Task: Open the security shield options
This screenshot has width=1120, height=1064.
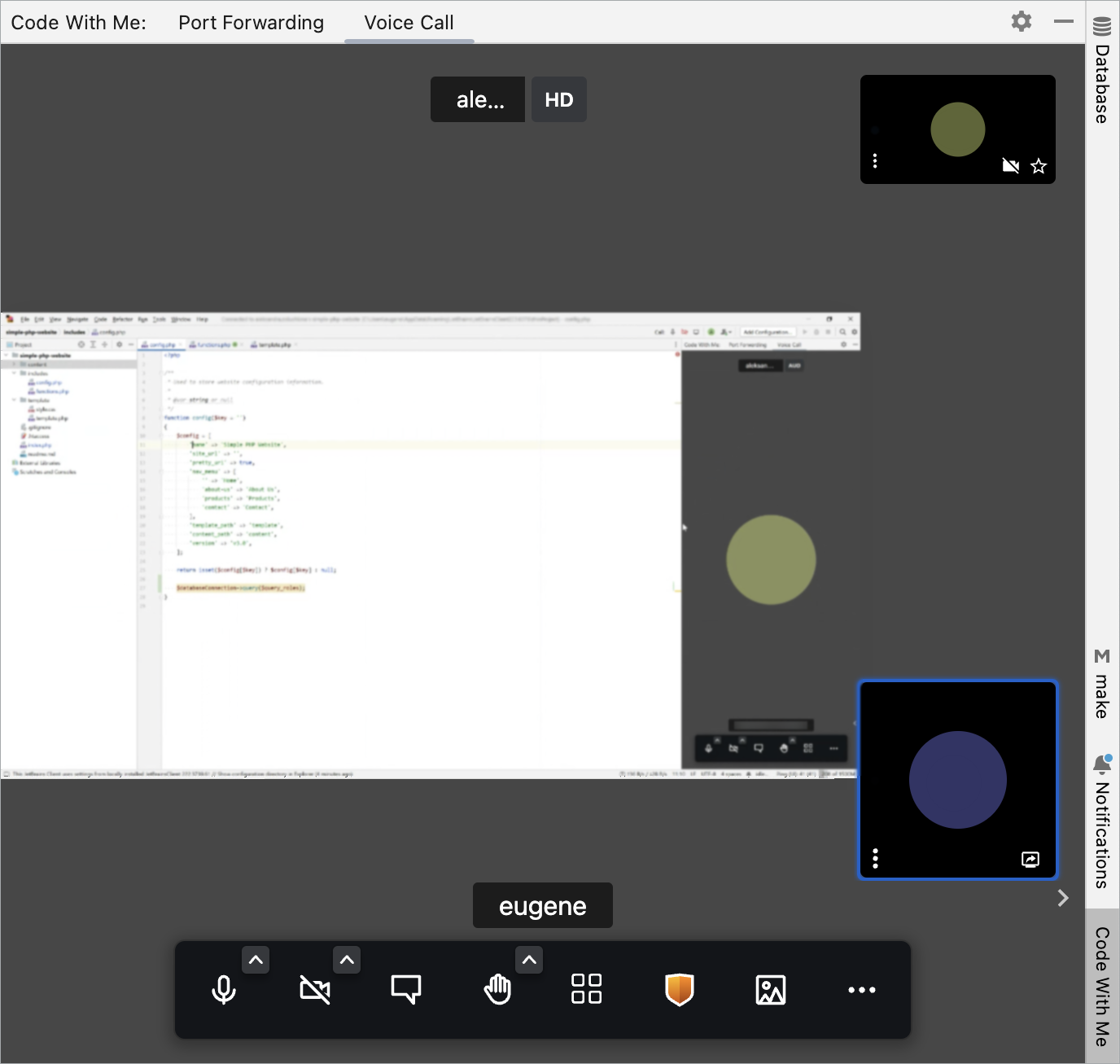Action: 679,989
